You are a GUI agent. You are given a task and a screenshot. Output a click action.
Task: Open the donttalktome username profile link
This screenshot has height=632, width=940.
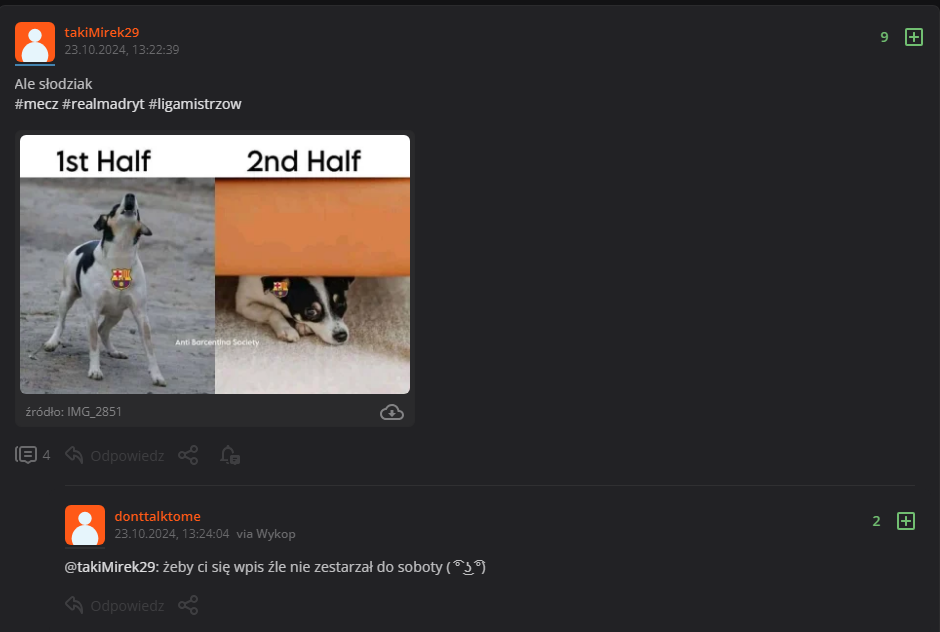[158, 516]
